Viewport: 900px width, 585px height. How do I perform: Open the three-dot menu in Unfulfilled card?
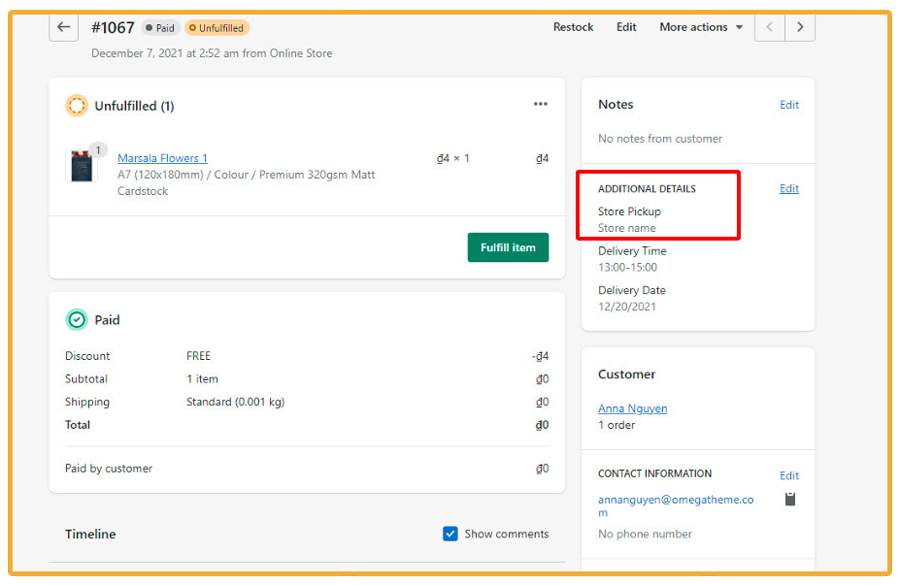click(x=540, y=104)
